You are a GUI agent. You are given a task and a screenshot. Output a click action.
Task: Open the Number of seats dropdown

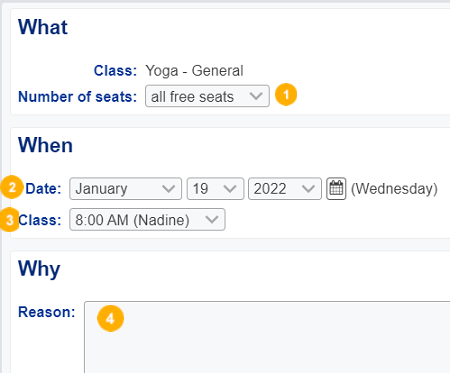pos(207,96)
